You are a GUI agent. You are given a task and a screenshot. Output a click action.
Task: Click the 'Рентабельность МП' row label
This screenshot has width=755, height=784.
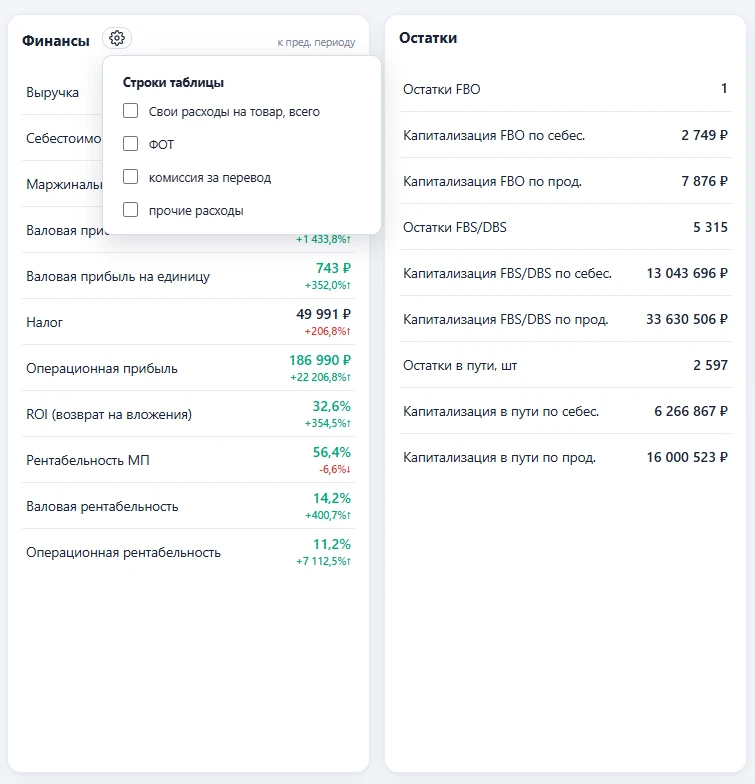tap(88, 460)
